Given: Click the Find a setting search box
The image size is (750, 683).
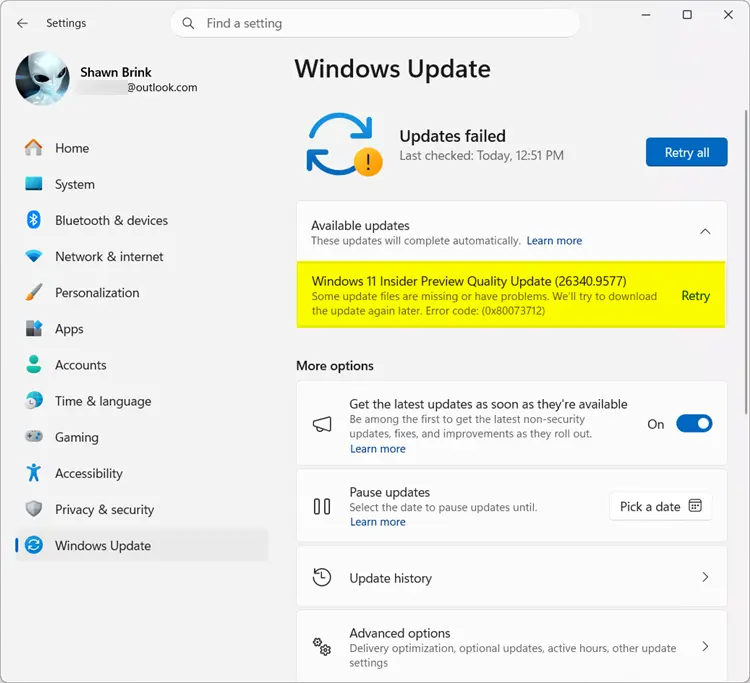Looking at the screenshot, I should (375, 23).
